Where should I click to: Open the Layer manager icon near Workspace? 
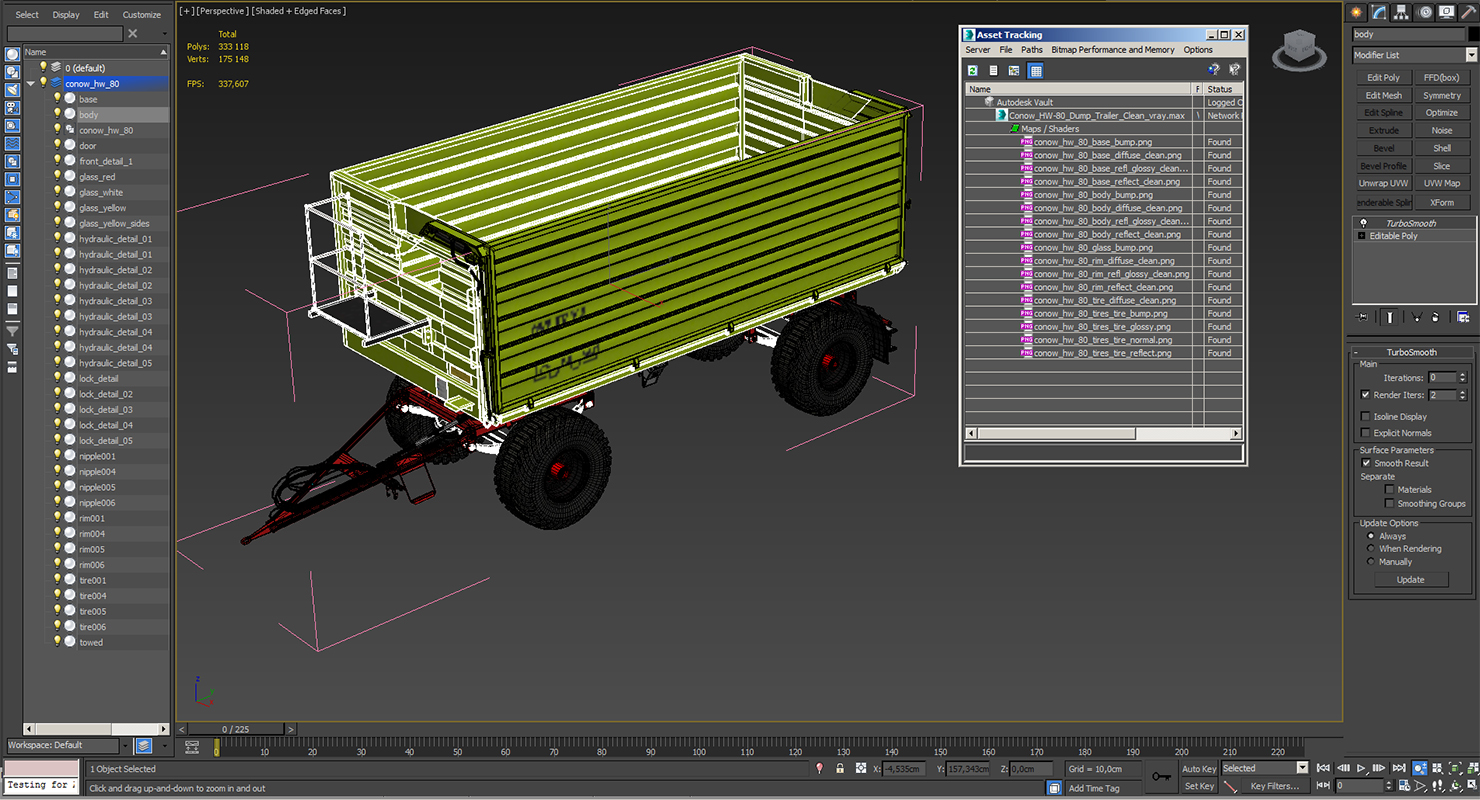(x=144, y=745)
